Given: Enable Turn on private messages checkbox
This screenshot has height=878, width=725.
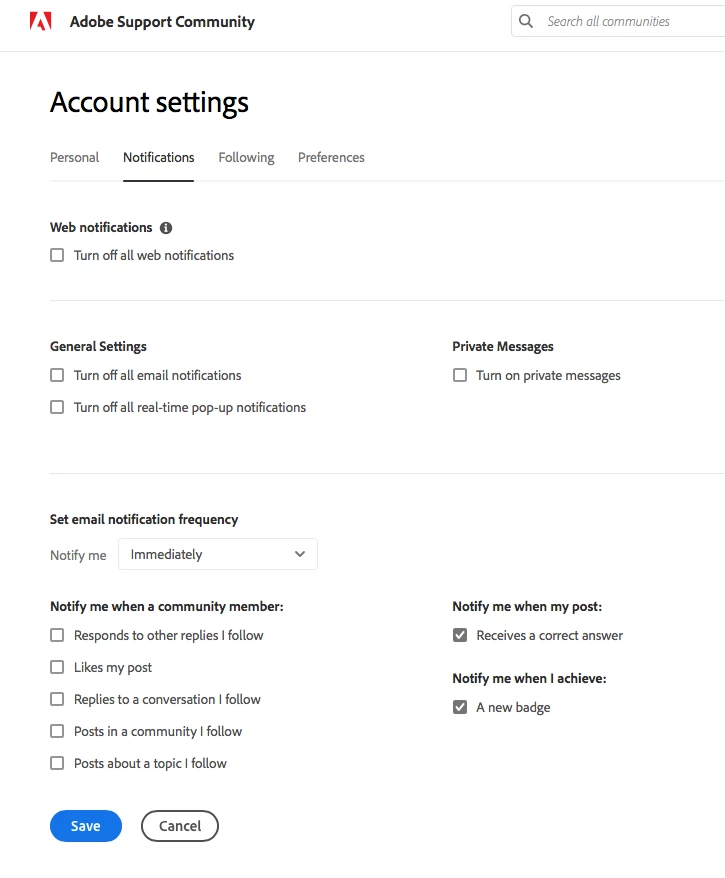Looking at the screenshot, I should (460, 375).
